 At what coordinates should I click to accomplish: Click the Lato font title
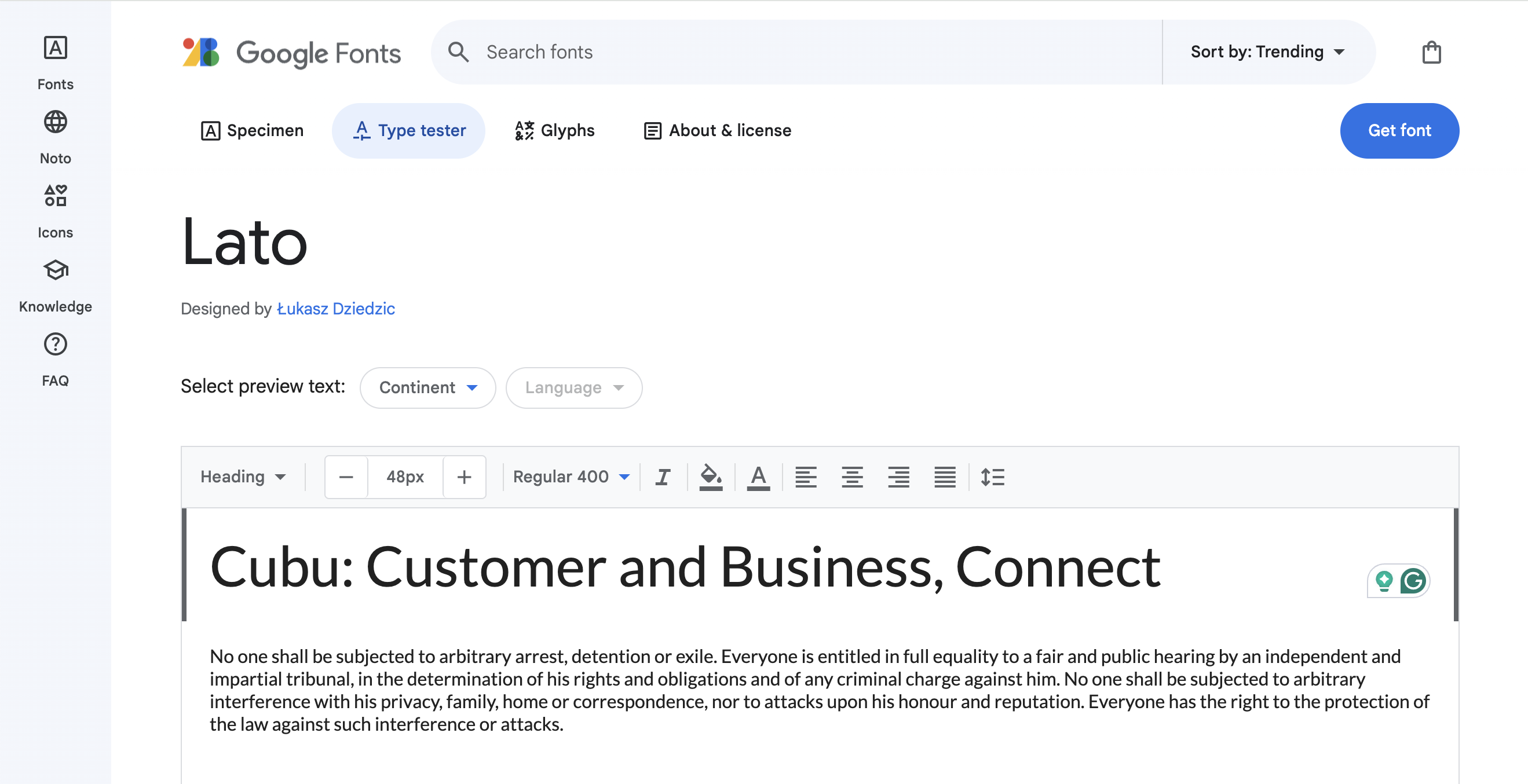tap(244, 242)
